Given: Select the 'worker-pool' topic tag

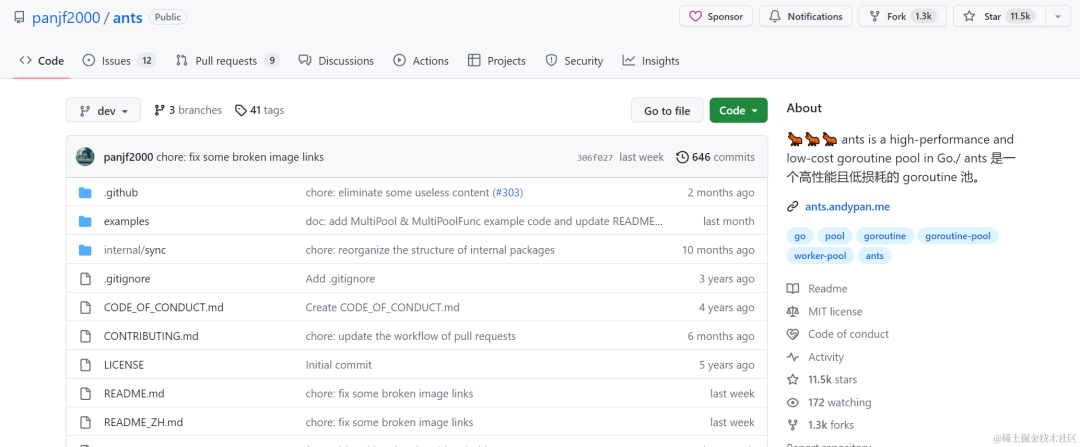Looking at the screenshot, I should [820, 256].
